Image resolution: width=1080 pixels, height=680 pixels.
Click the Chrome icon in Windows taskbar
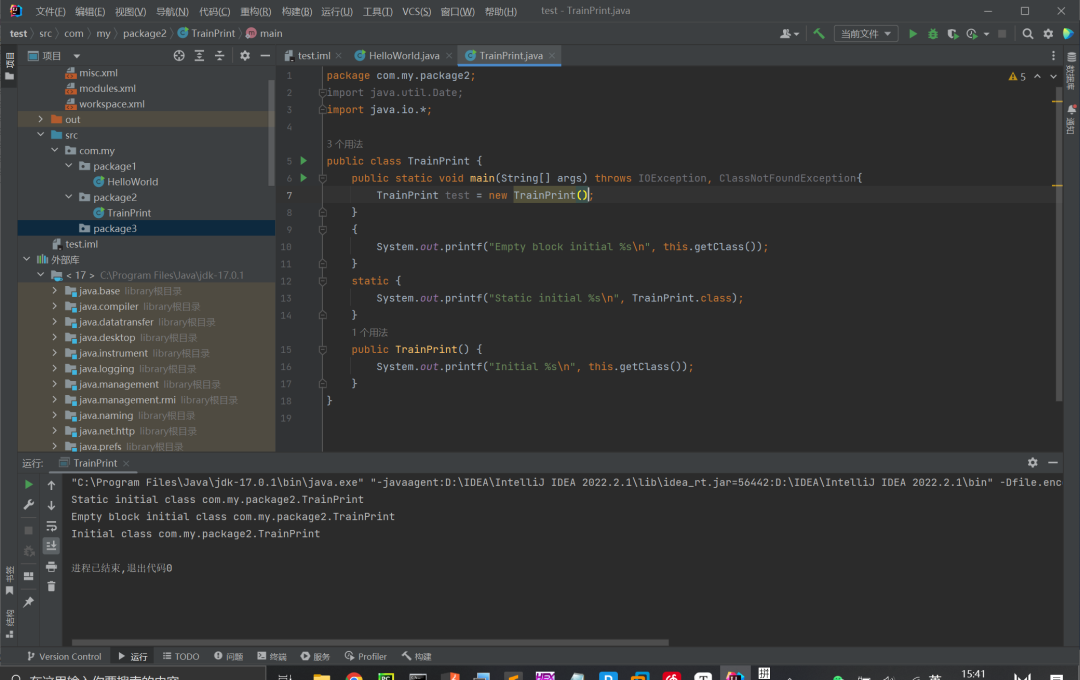tap(354, 677)
